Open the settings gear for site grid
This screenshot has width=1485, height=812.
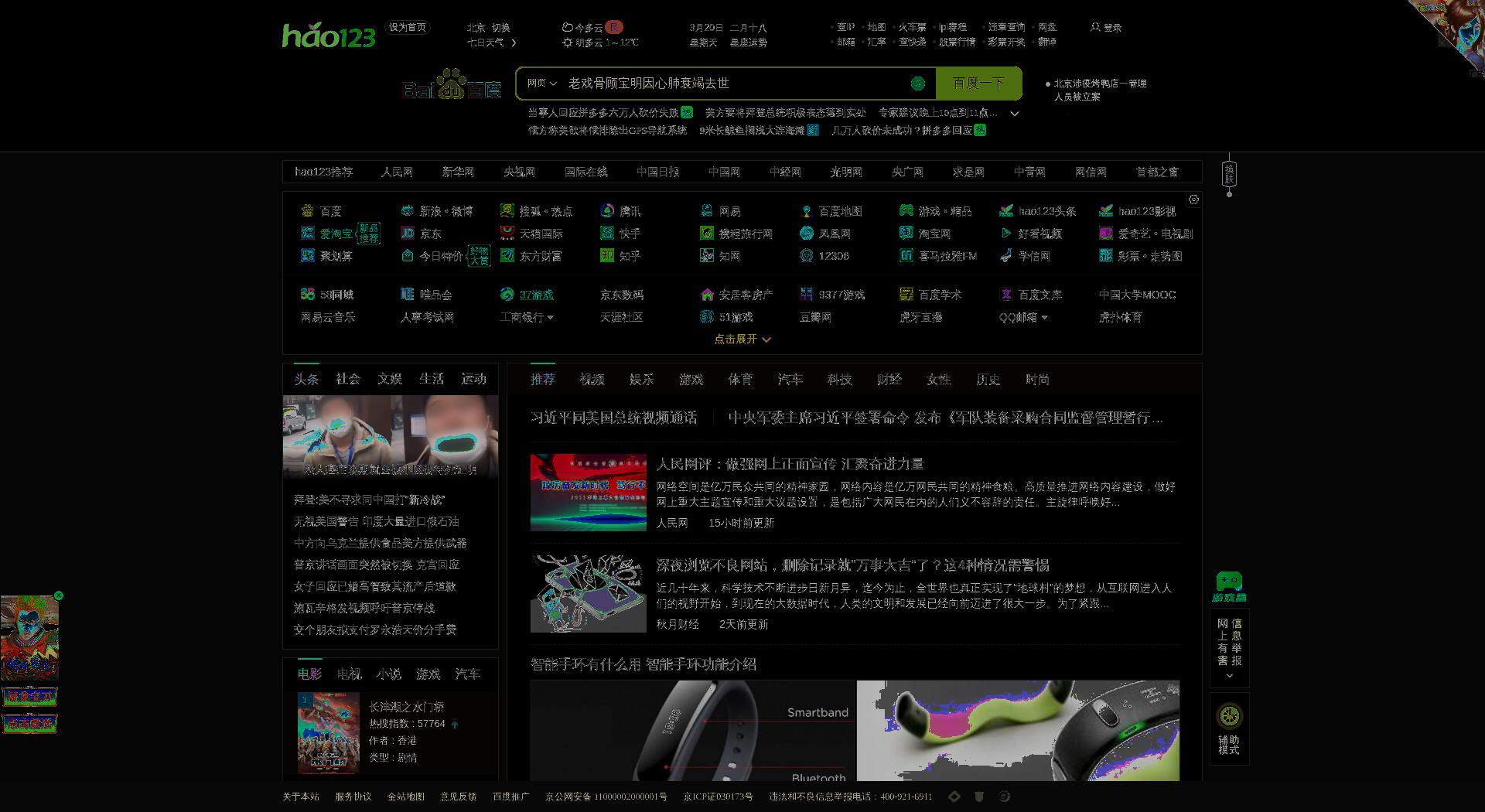pos(1193,200)
